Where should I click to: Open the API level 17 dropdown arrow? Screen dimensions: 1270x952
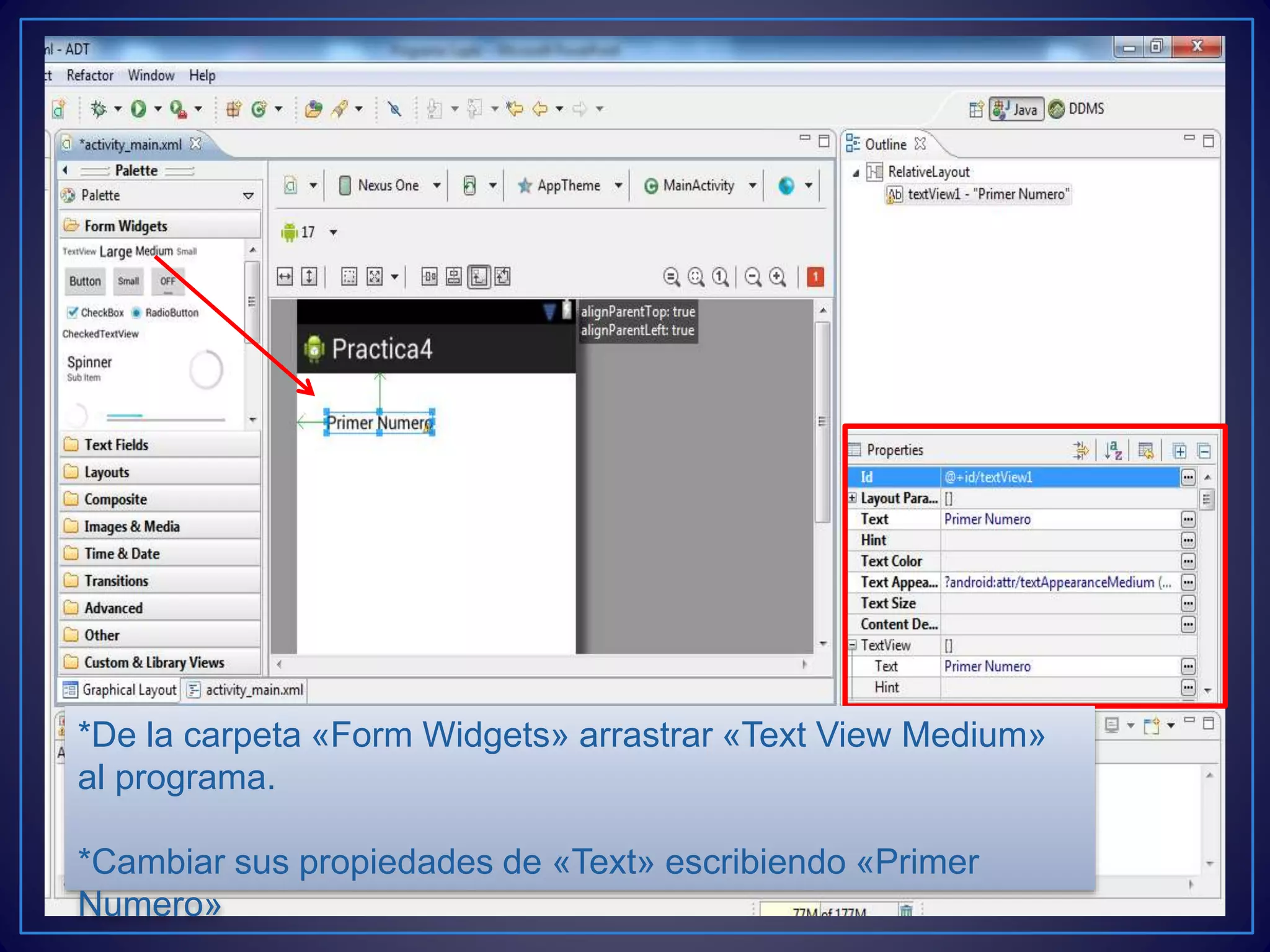pyautogui.click(x=333, y=232)
